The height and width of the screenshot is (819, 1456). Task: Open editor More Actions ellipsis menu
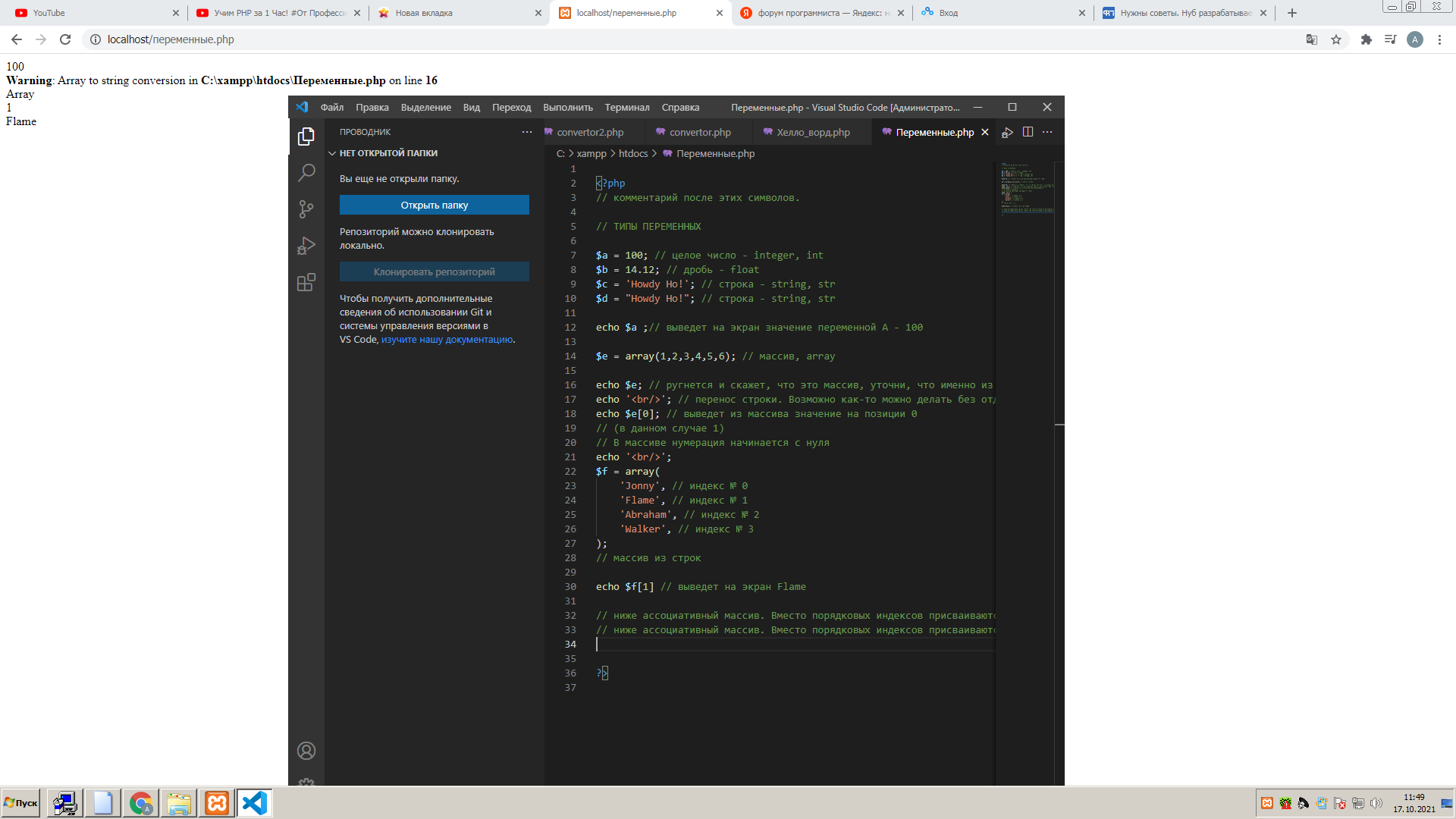(1047, 132)
